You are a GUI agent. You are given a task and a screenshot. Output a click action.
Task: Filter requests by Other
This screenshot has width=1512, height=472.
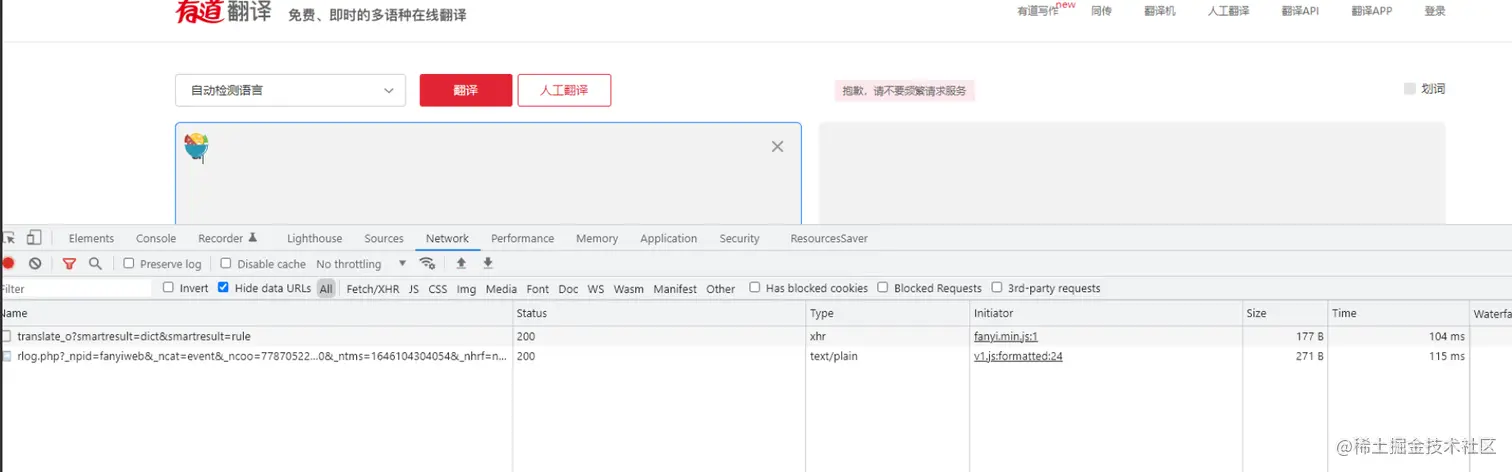[720, 289]
